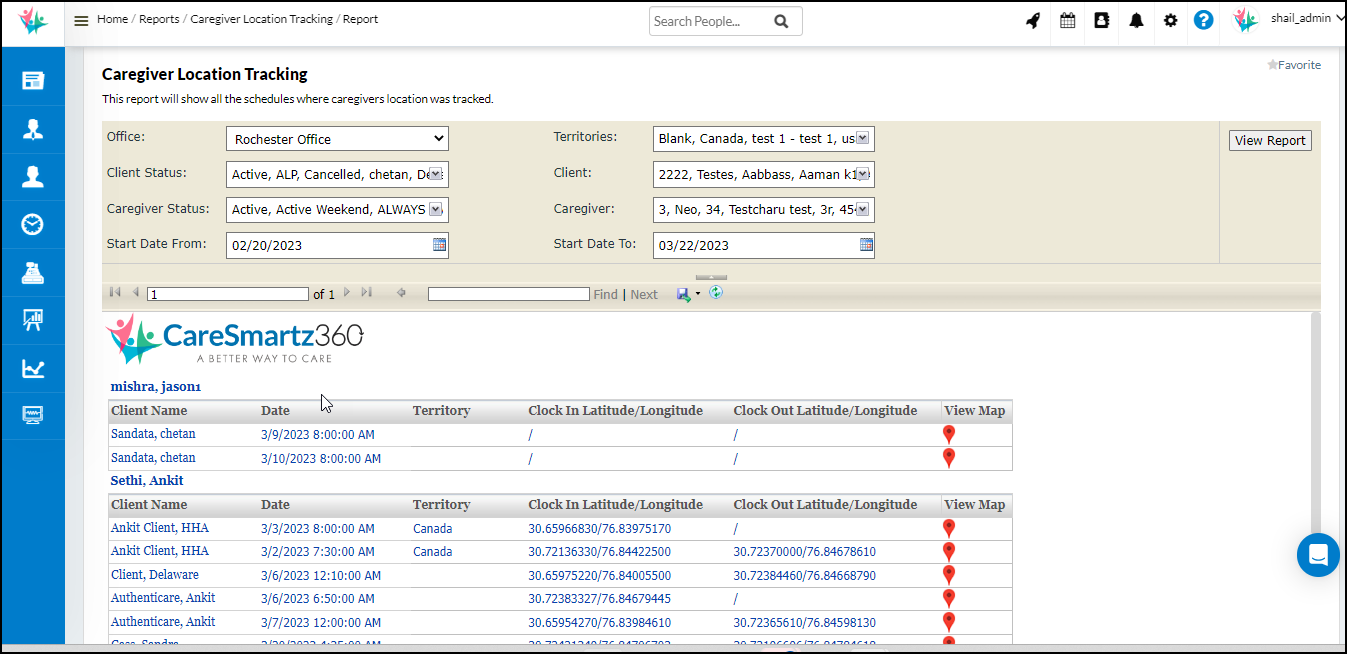This screenshot has height=654, width=1347.
Task: Click the Search People input field
Action: (x=712, y=20)
